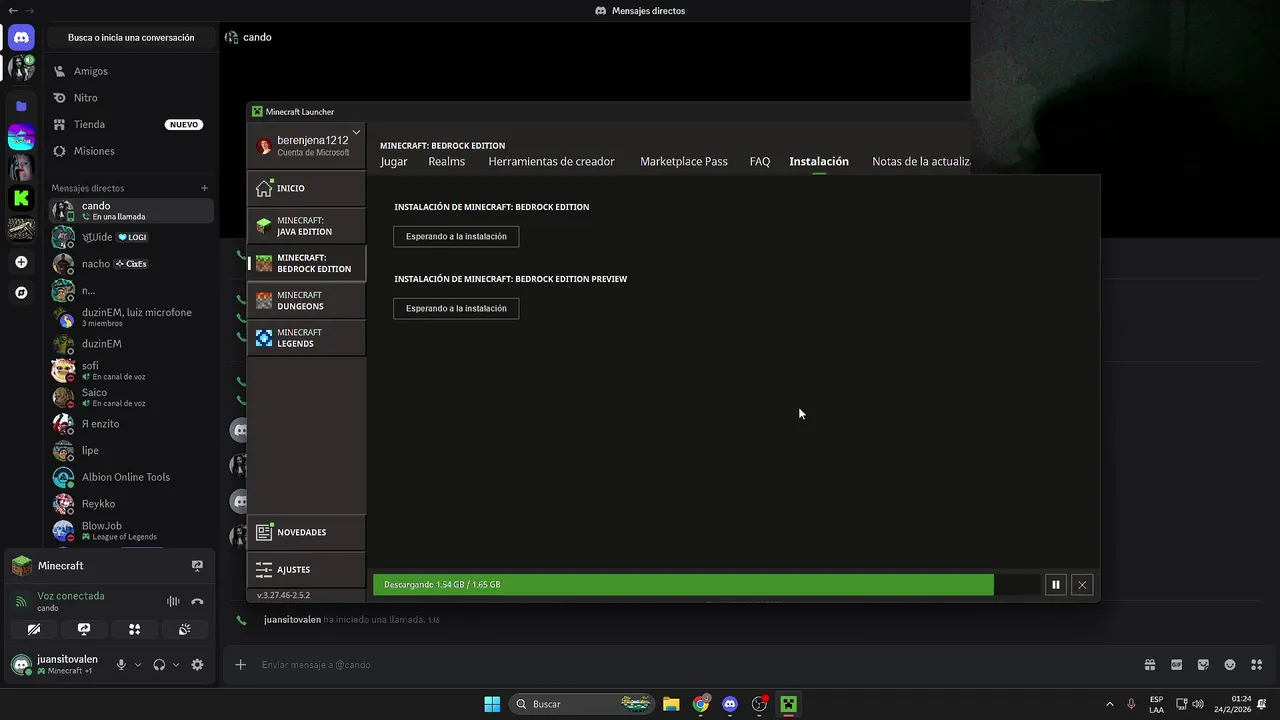
Task: Open direct message with sofi
Action: [131, 370]
